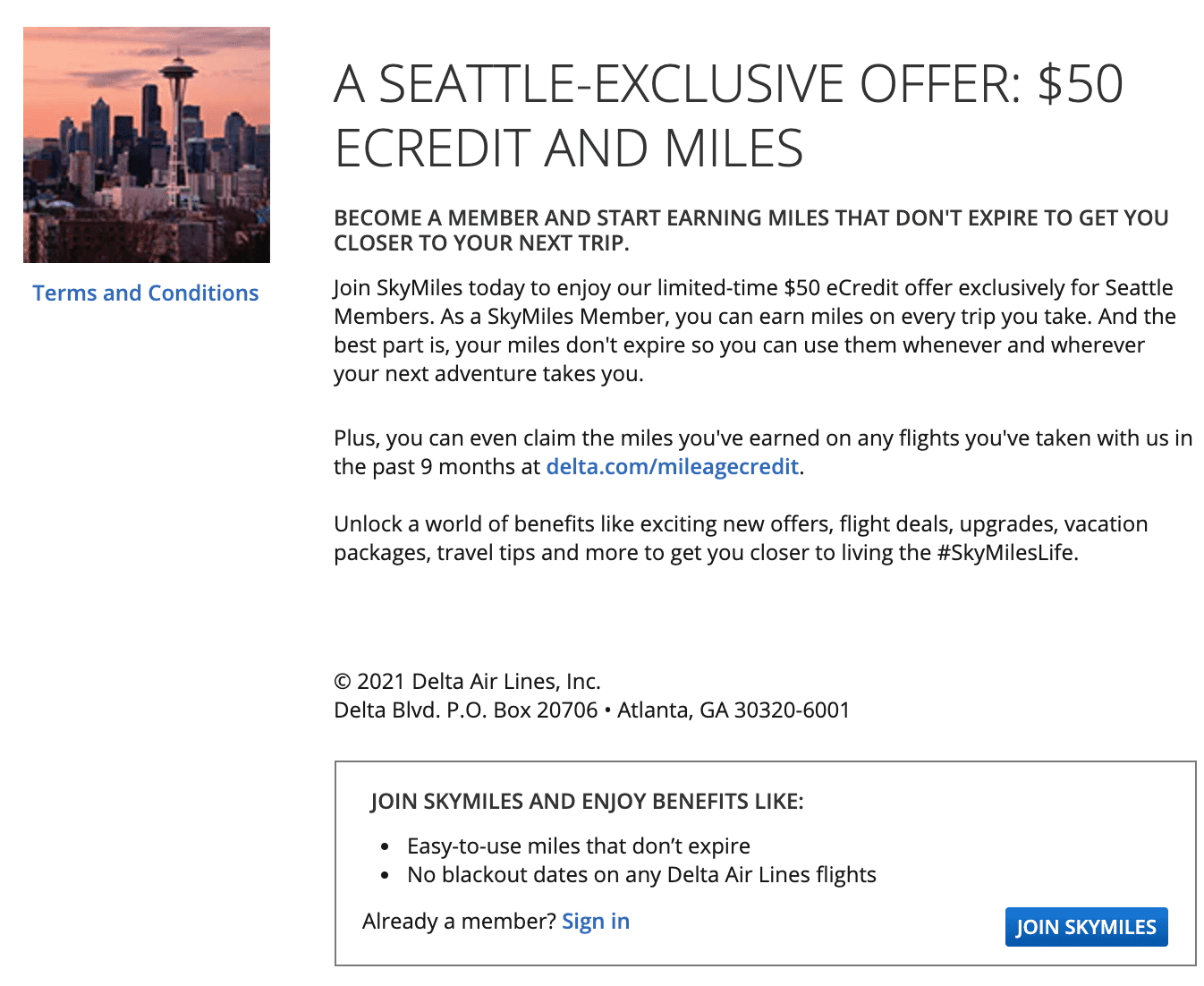The height and width of the screenshot is (986, 1204).
Task: Click the bullet dot before 'No blackout dates'
Action: tap(385, 875)
